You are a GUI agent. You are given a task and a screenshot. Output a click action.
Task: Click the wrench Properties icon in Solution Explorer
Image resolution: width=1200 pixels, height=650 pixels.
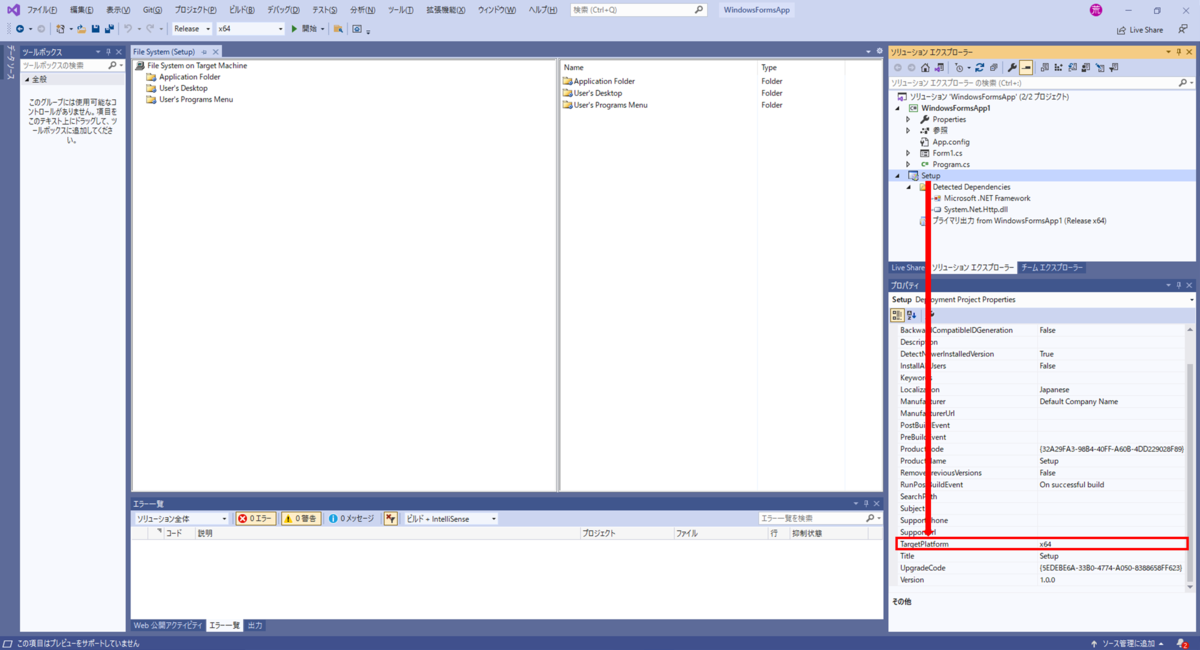(x=1012, y=68)
